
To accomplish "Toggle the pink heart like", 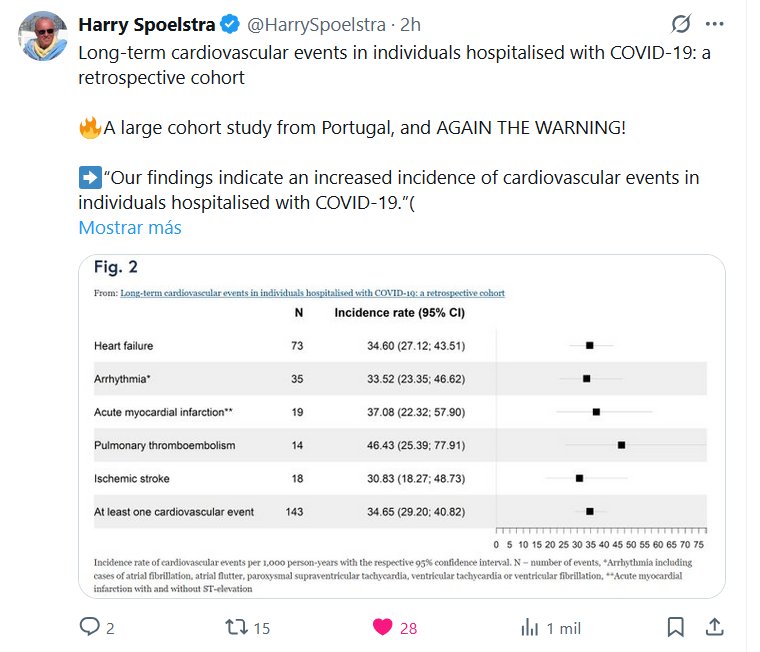I will [382, 627].
